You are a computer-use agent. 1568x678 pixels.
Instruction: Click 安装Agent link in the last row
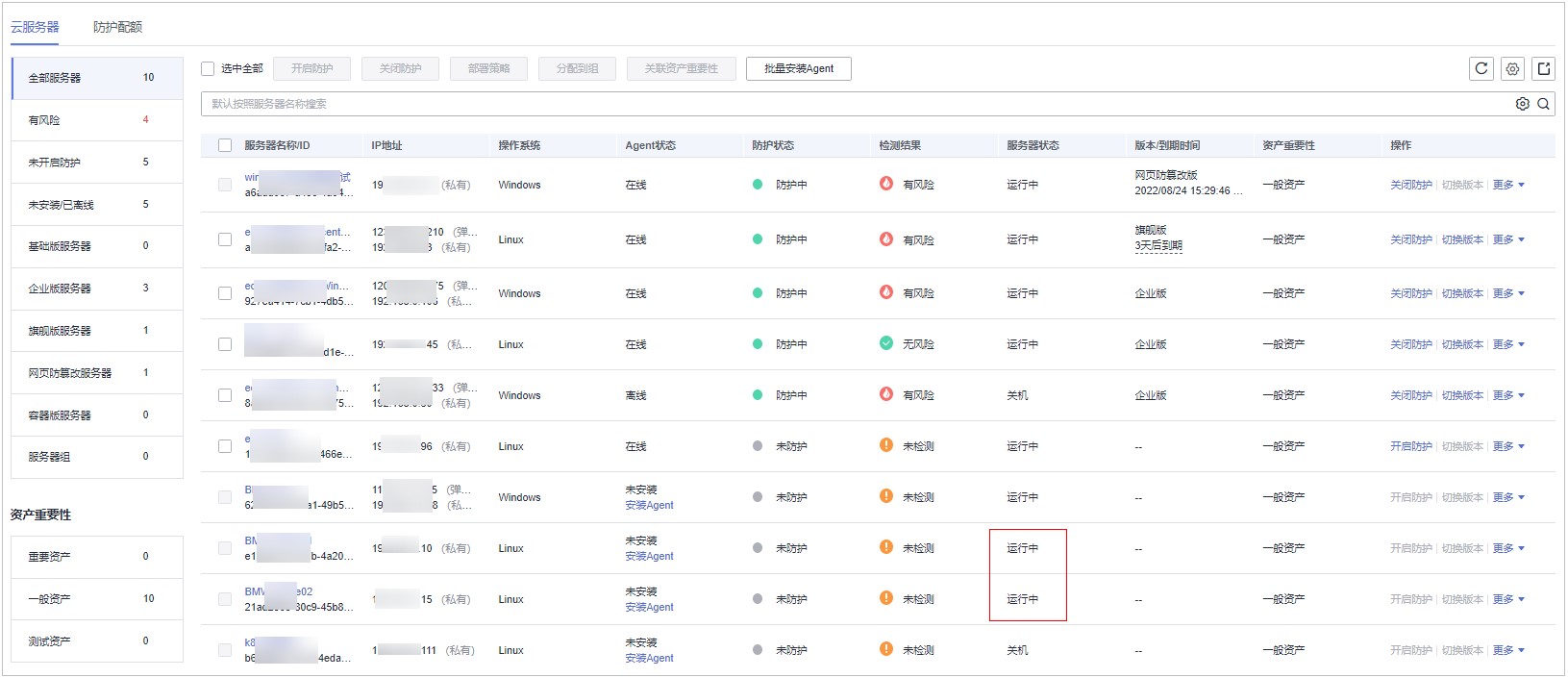649,658
